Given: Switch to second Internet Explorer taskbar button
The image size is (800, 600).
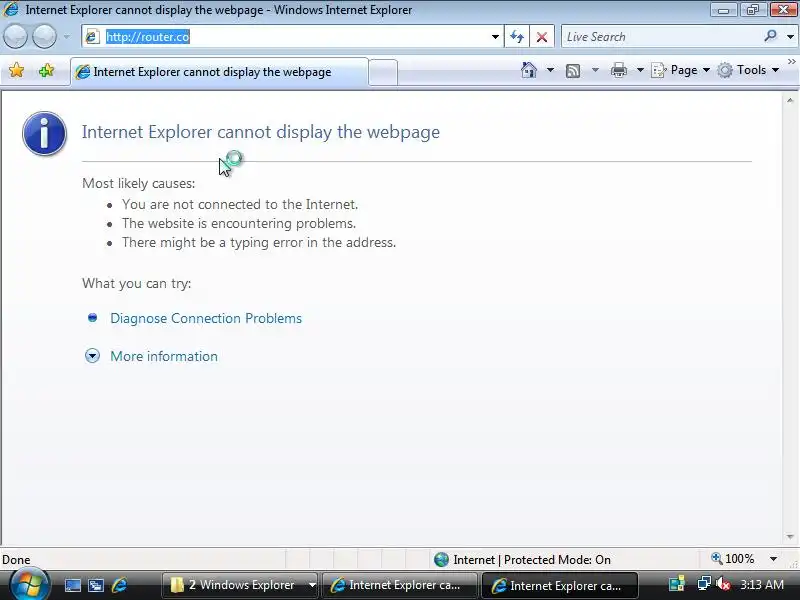Looking at the screenshot, I should point(560,586).
